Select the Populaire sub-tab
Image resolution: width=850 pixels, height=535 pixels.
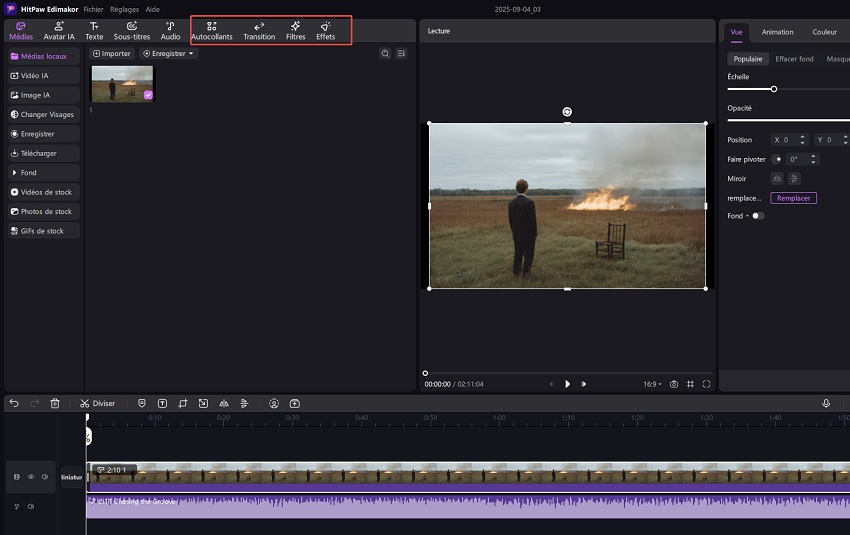[748, 59]
